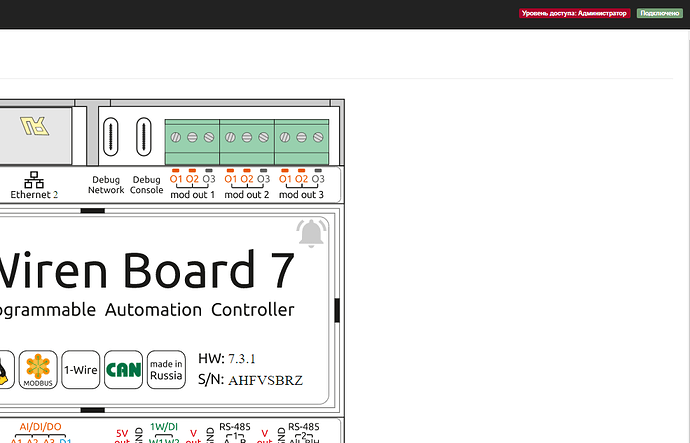Image resolution: width=690 pixels, height=443 pixels.
Task: Click the 'RS-485 2' port label
Action: coord(304,431)
